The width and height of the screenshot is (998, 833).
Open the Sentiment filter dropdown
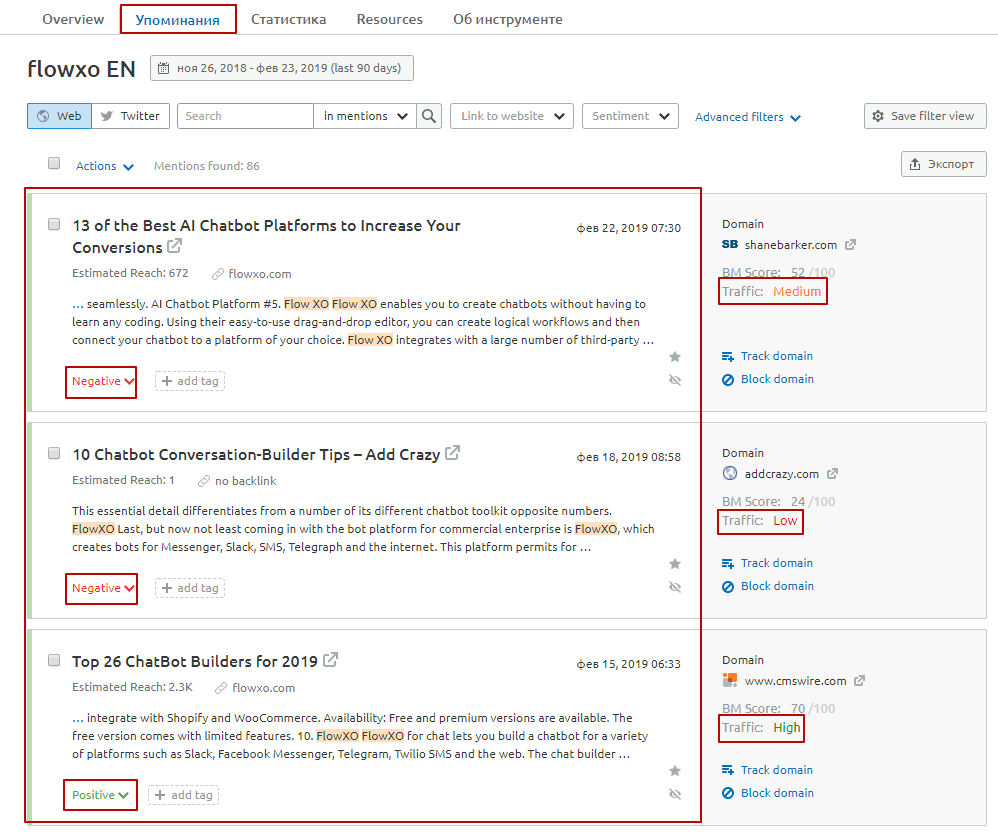click(x=630, y=116)
